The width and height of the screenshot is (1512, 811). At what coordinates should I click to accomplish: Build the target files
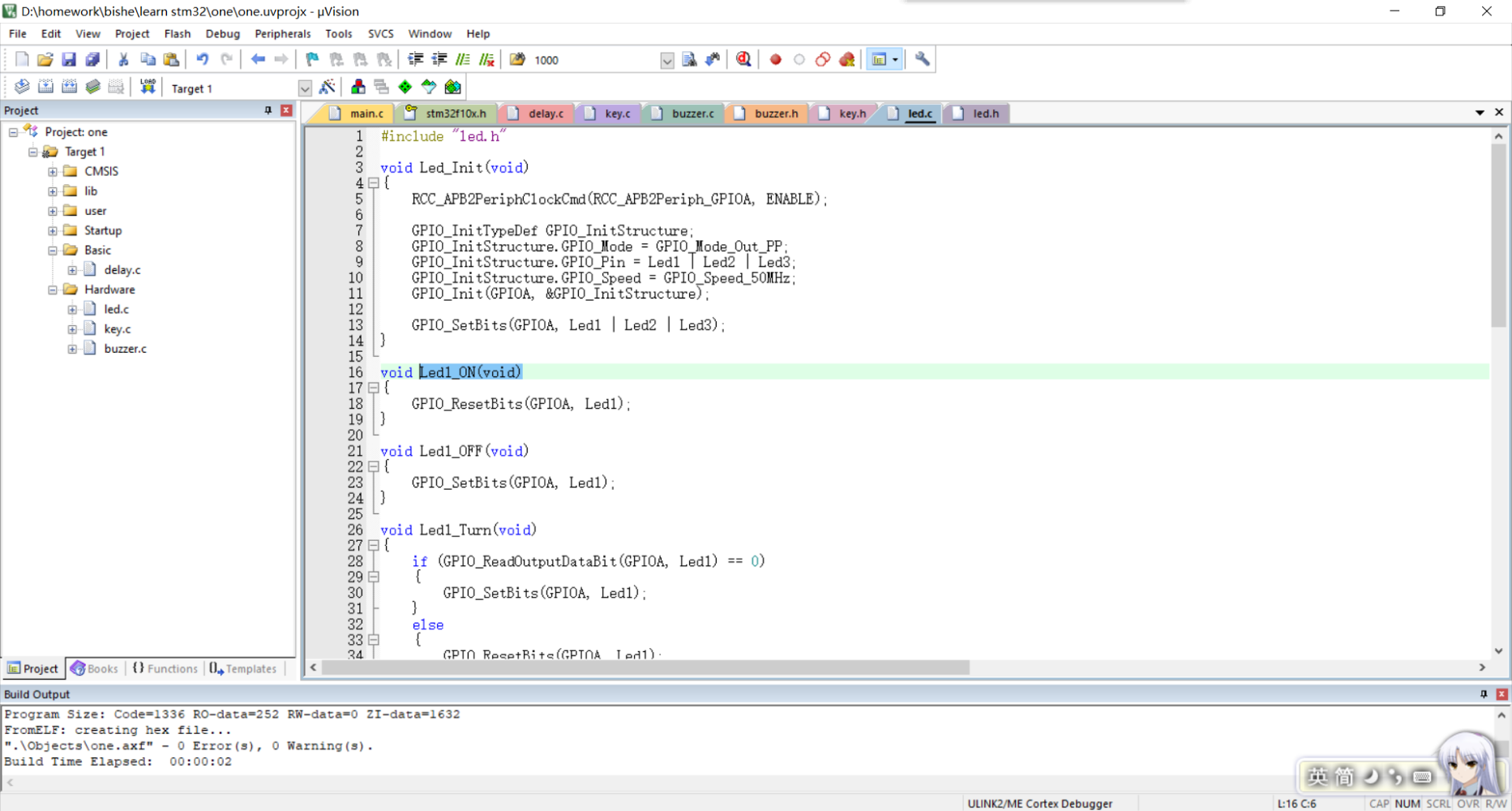pyautogui.click(x=45, y=87)
